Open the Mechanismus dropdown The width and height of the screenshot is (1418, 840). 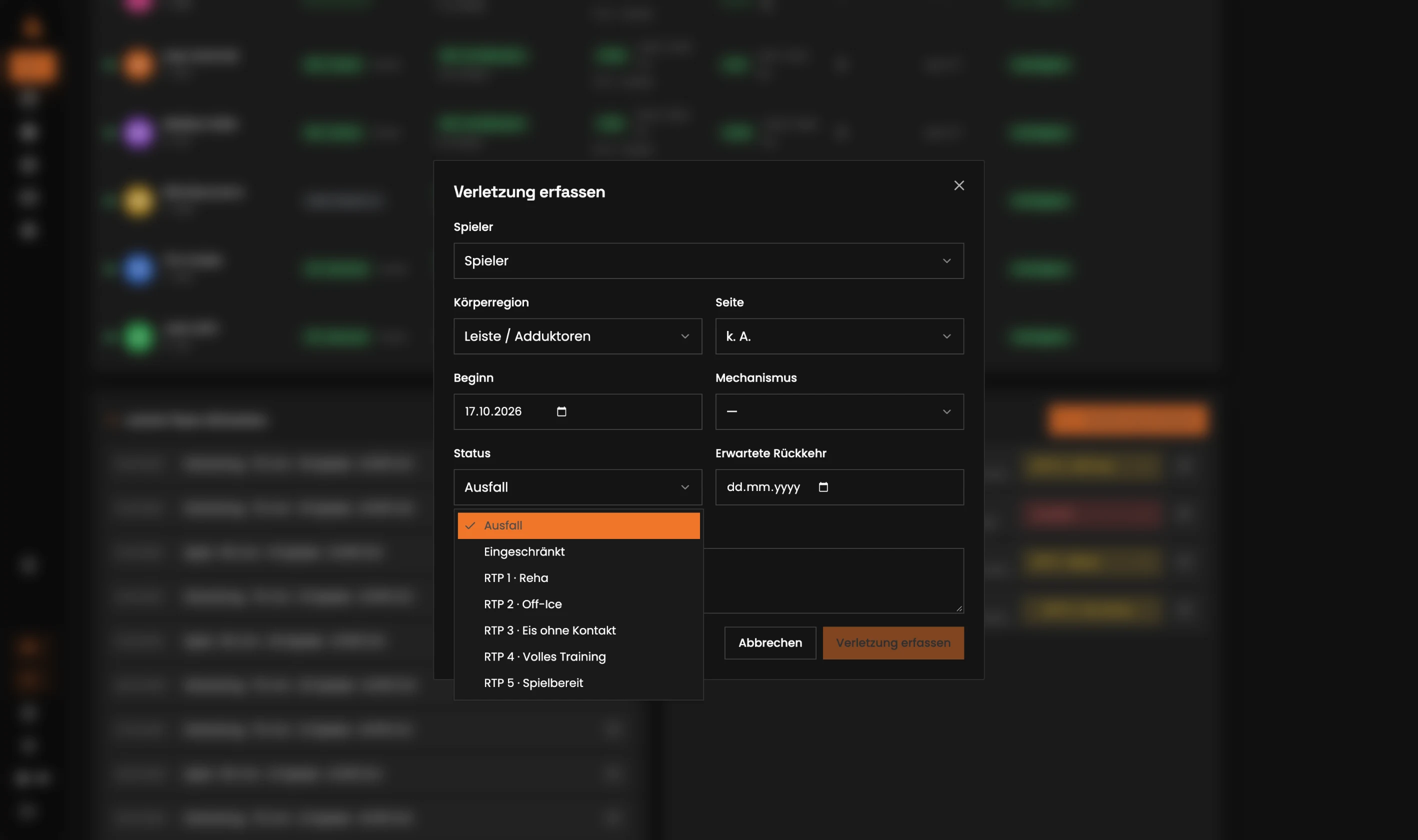click(839, 411)
